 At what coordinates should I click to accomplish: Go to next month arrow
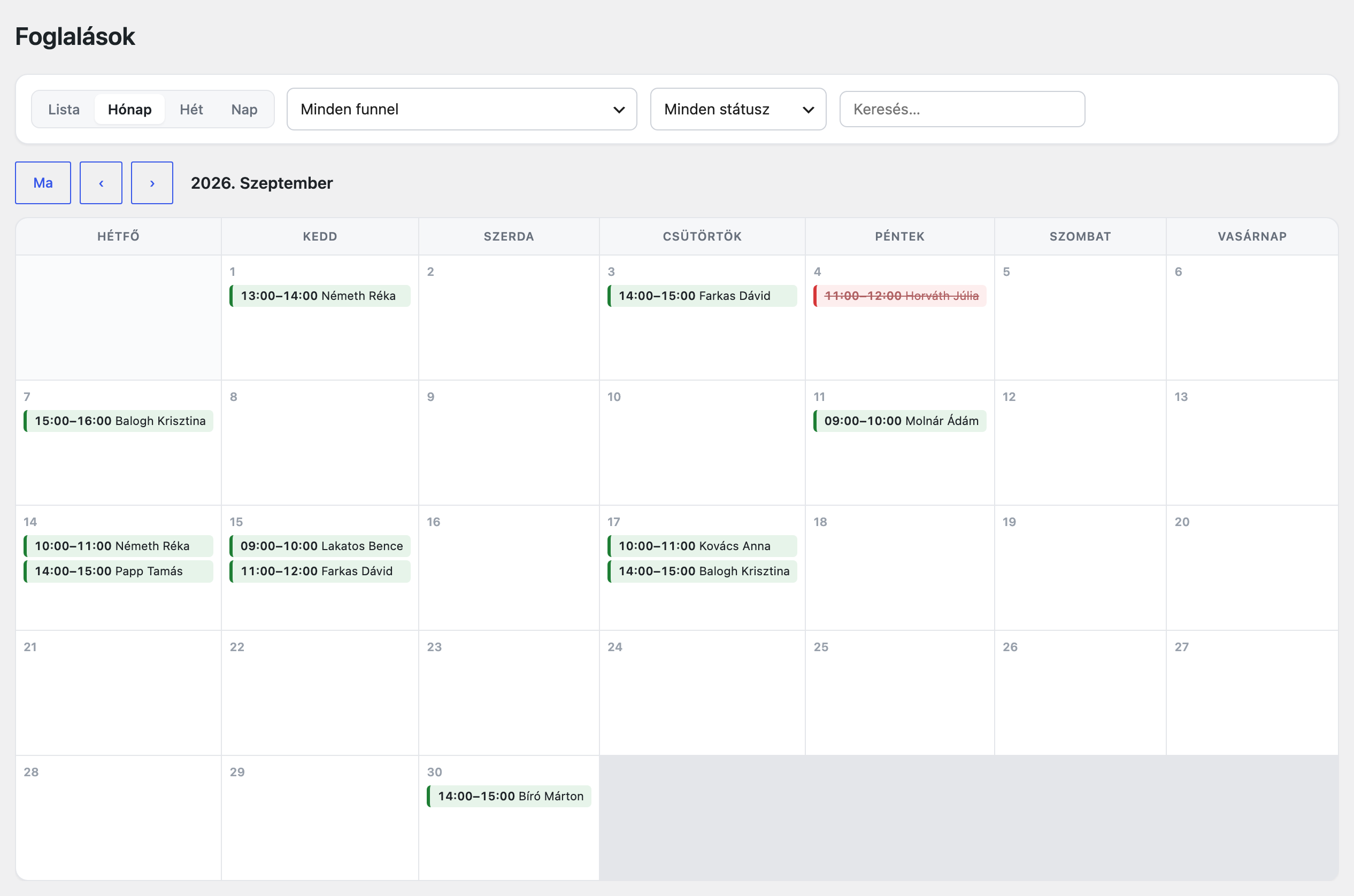point(152,183)
